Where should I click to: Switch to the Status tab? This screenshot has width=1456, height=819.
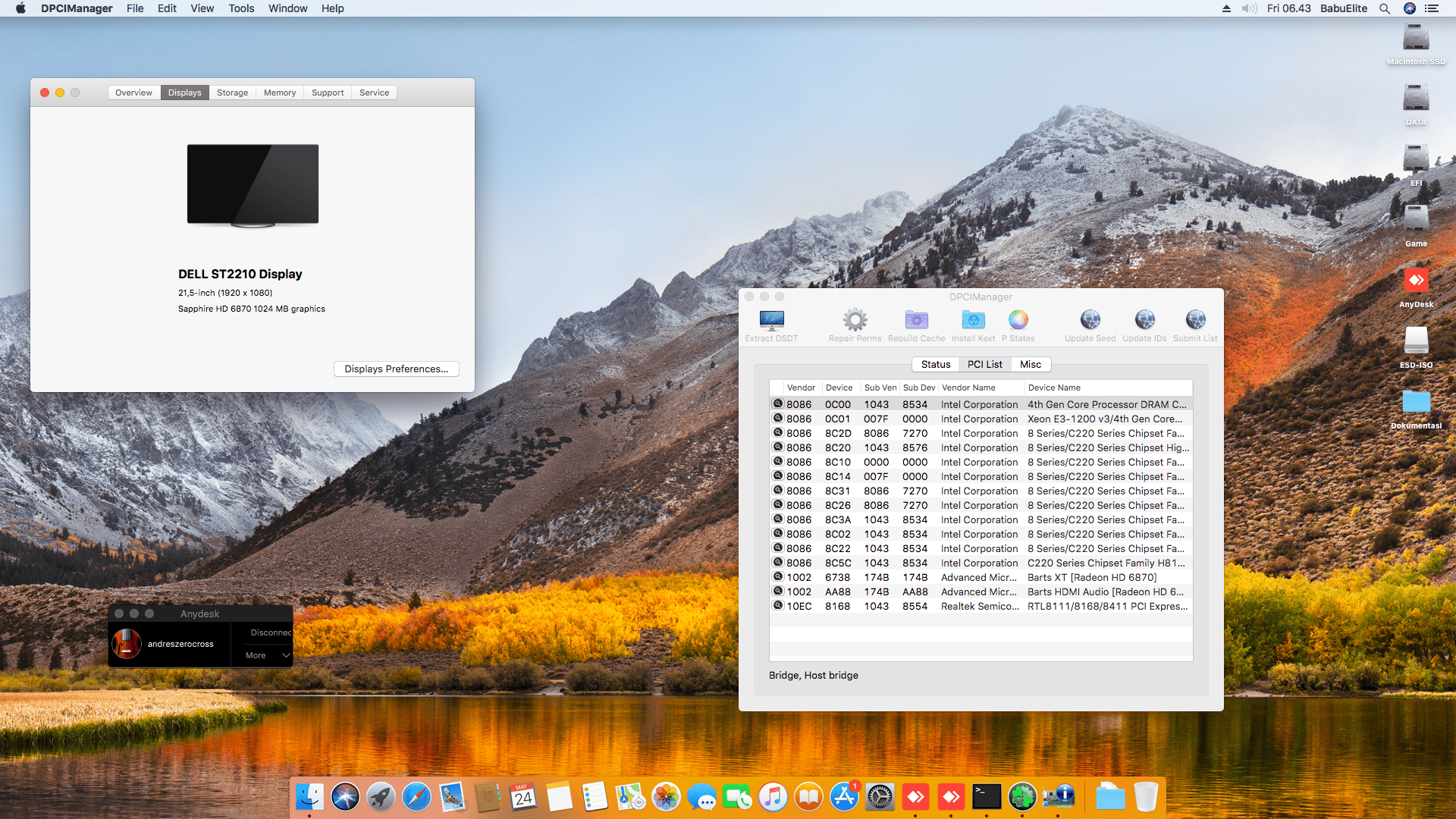[x=935, y=365]
